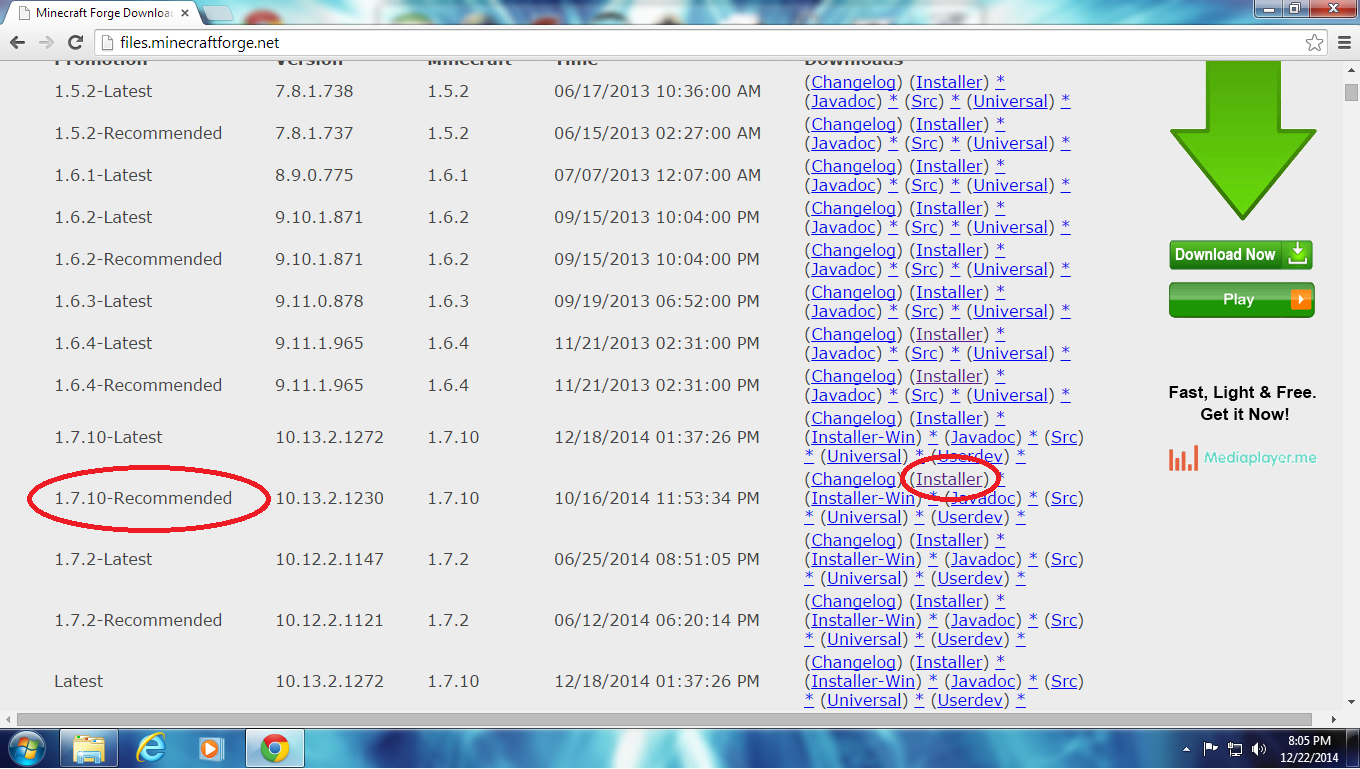
Task: Click the 1.6.3-Latest promotion text
Action: [103, 301]
